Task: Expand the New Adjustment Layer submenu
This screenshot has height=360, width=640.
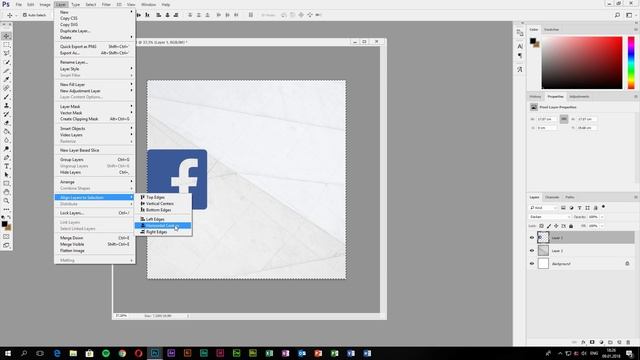Action: (94, 91)
